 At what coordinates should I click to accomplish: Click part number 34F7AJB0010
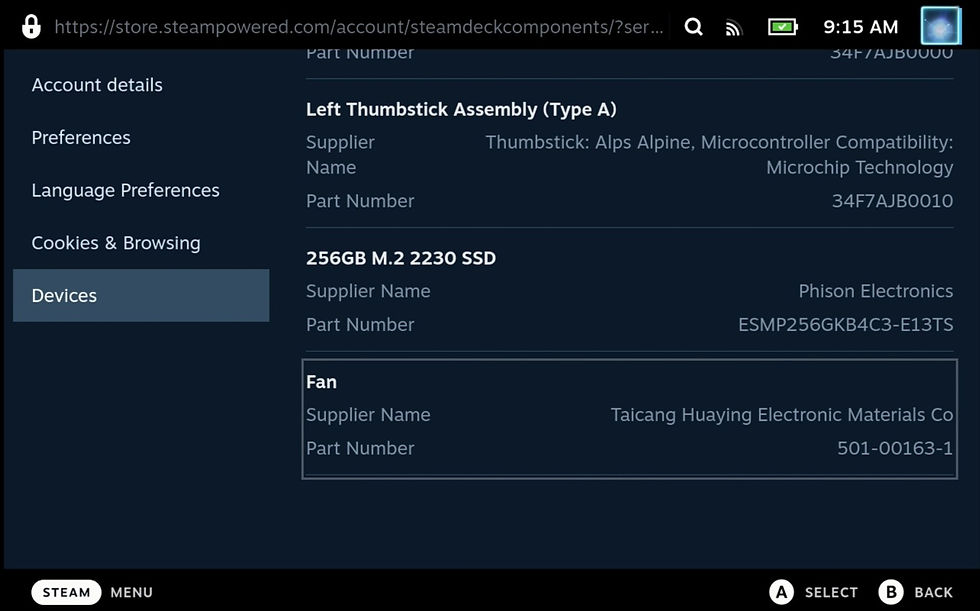coord(892,201)
